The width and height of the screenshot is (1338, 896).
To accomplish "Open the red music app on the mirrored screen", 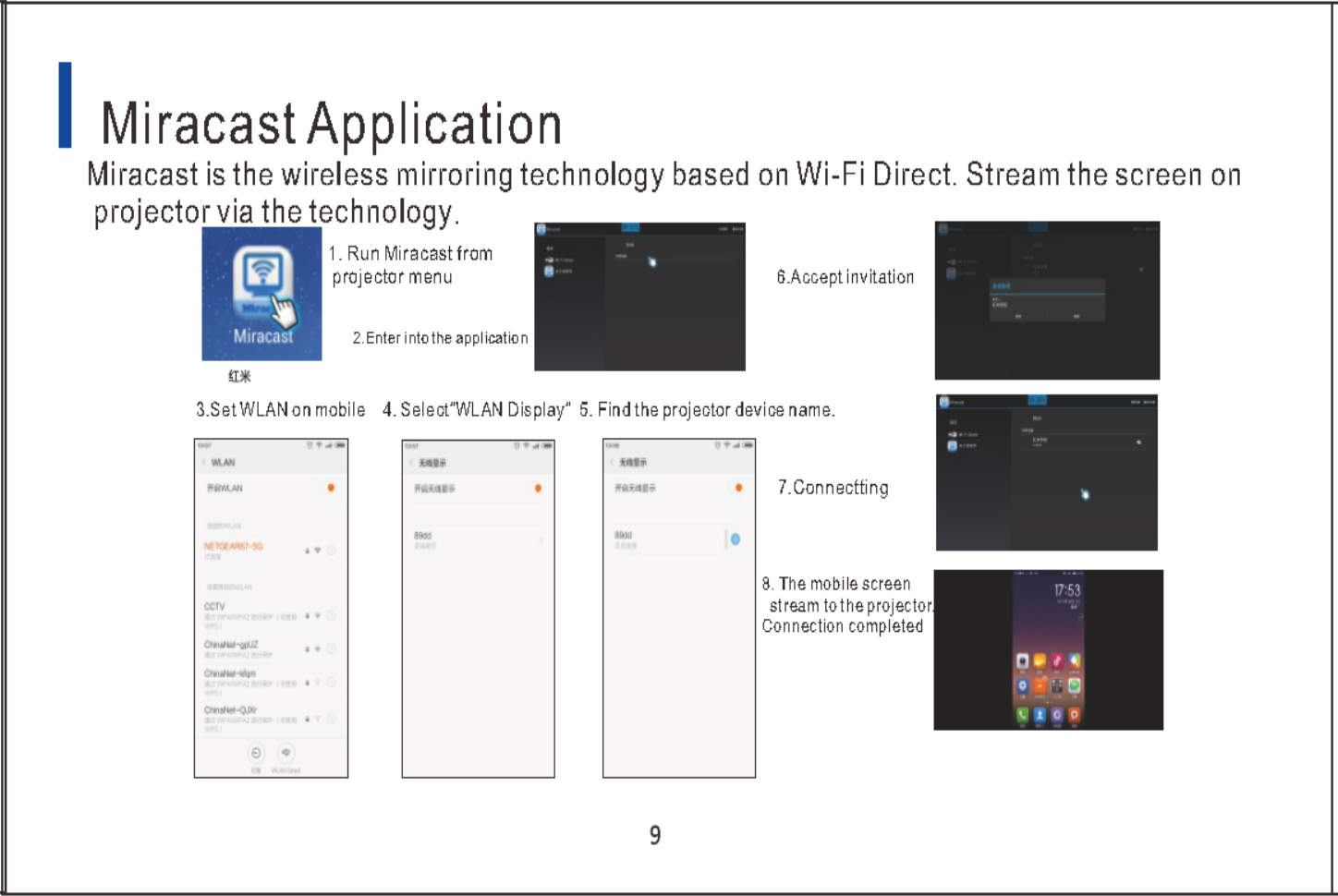I will tap(1057, 660).
